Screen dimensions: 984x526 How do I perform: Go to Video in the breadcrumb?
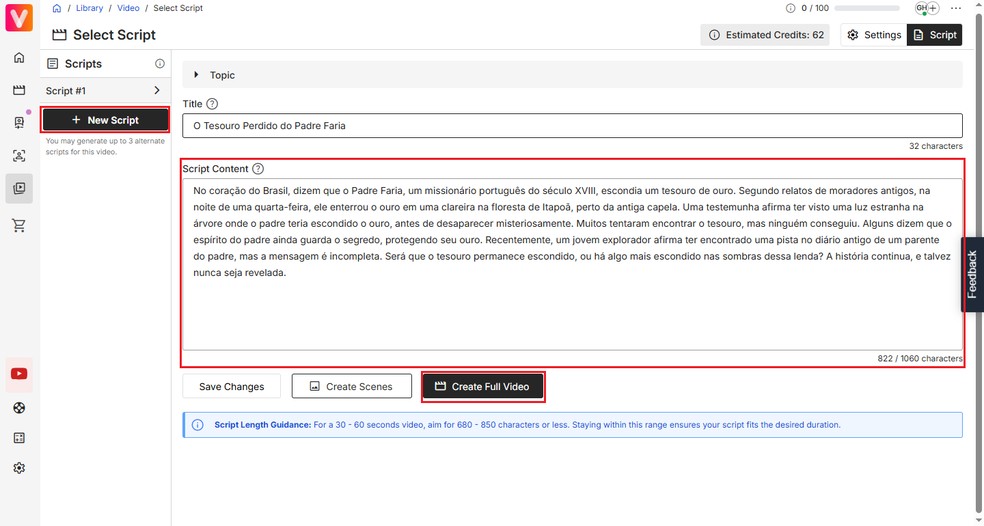128,8
